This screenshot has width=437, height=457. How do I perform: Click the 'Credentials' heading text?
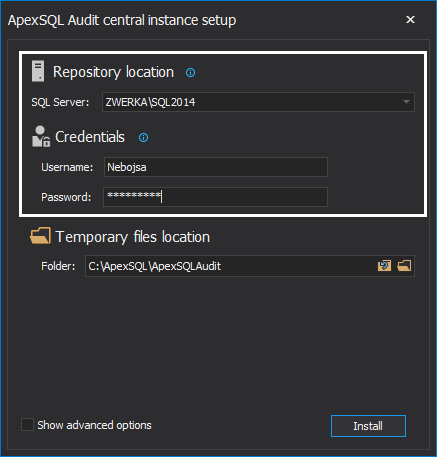click(x=90, y=137)
